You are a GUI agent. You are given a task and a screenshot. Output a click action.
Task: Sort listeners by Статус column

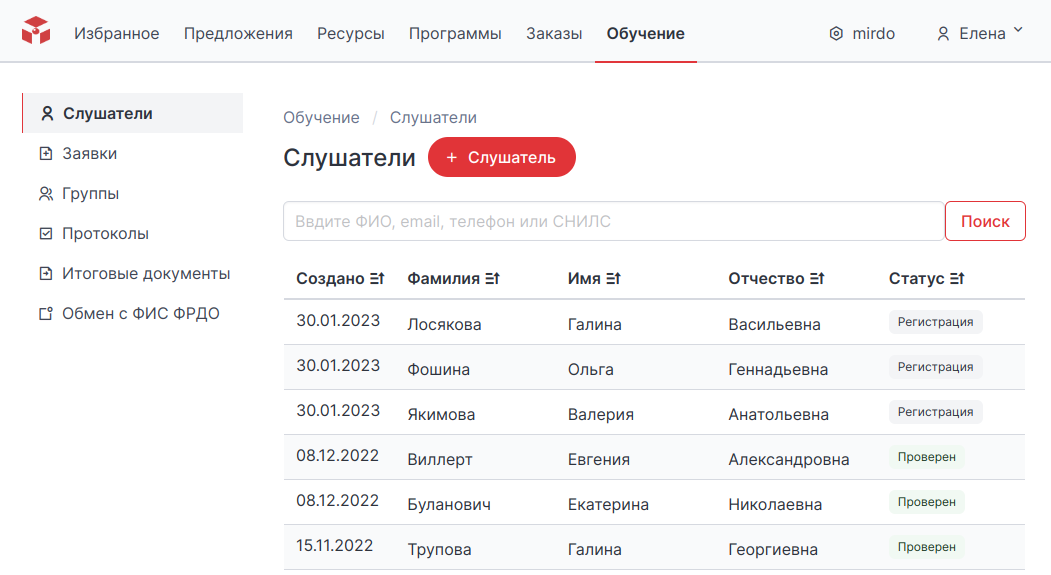point(957,279)
